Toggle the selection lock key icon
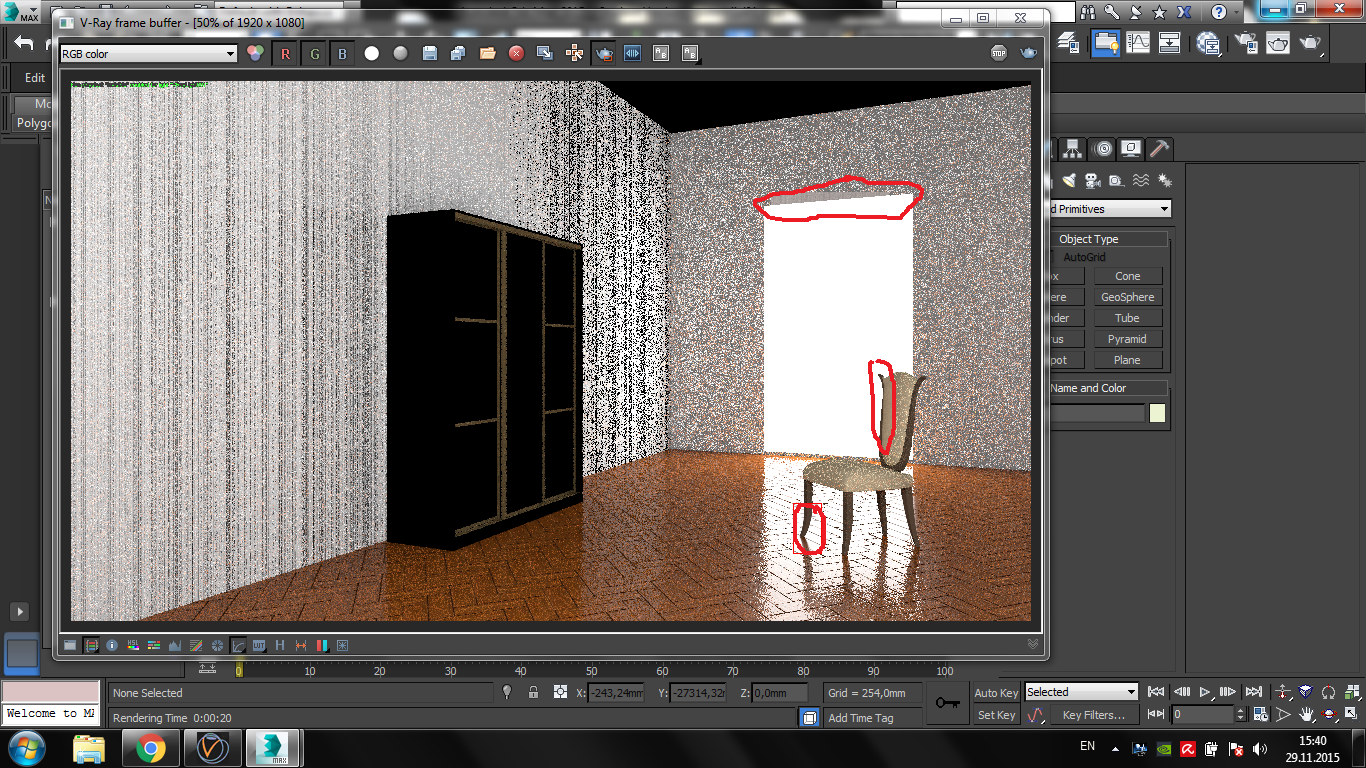The height and width of the screenshot is (768, 1366). (x=531, y=692)
